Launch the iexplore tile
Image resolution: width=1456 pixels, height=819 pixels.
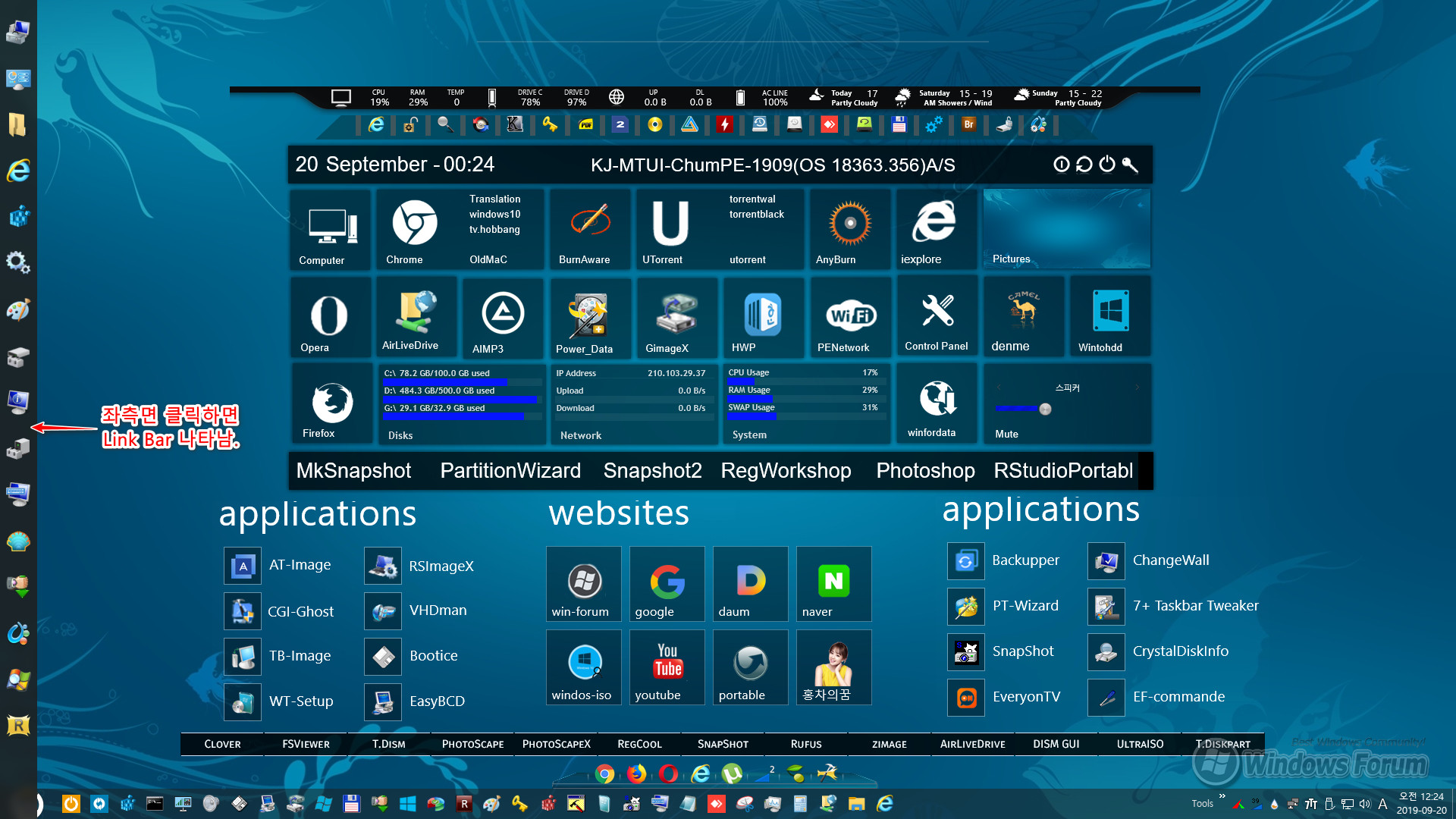click(937, 230)
